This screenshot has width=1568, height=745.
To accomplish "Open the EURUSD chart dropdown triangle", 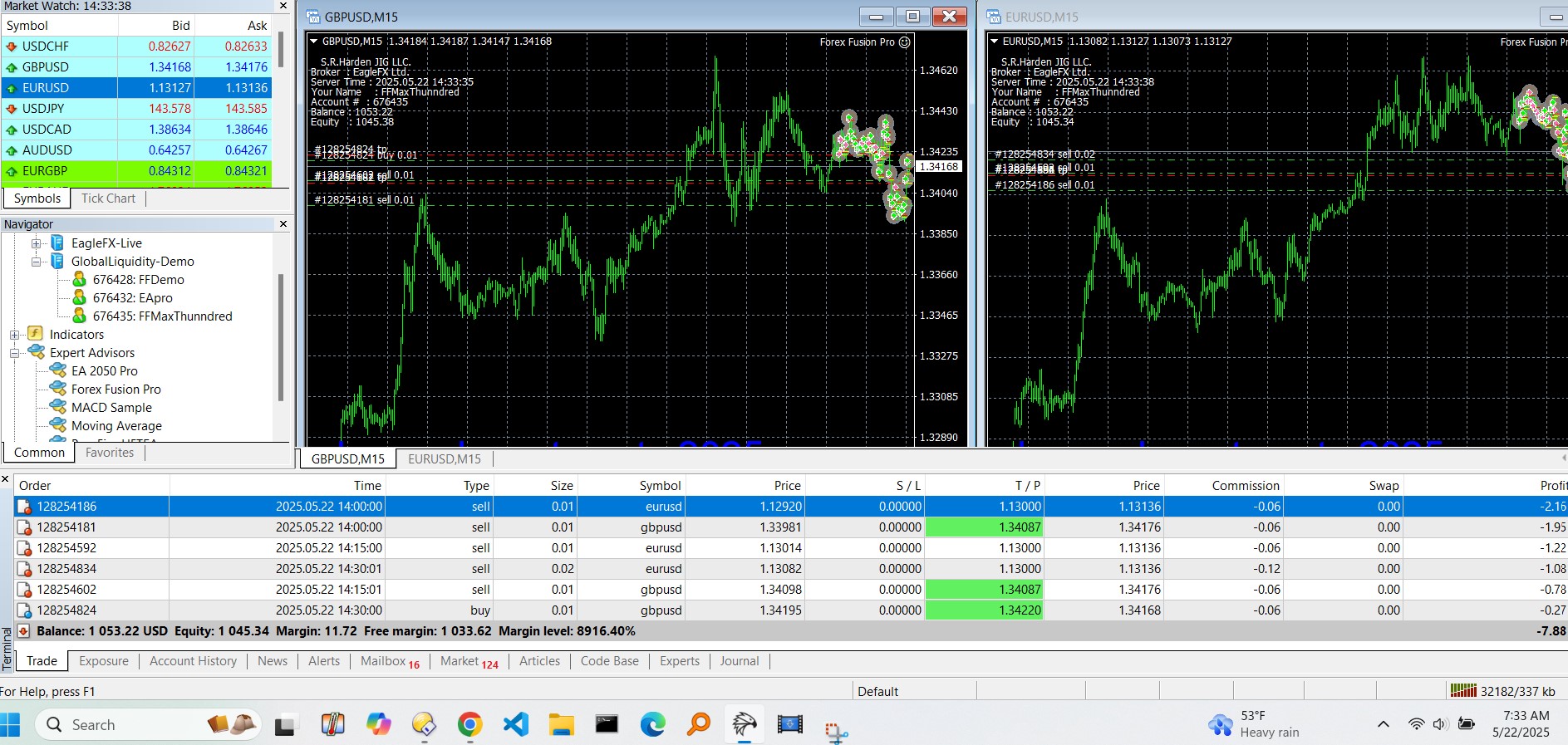I will [x=994, y=41].
